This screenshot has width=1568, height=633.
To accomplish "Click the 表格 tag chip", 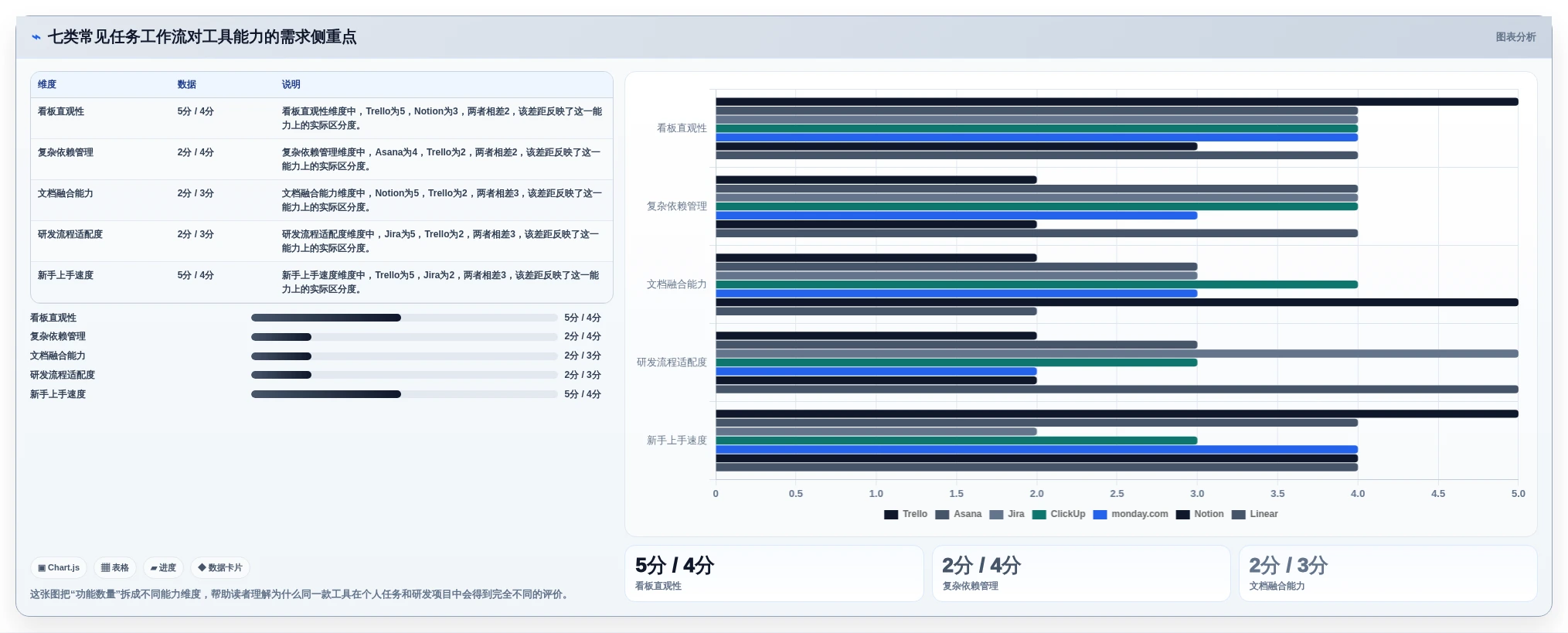I will 115,567.
